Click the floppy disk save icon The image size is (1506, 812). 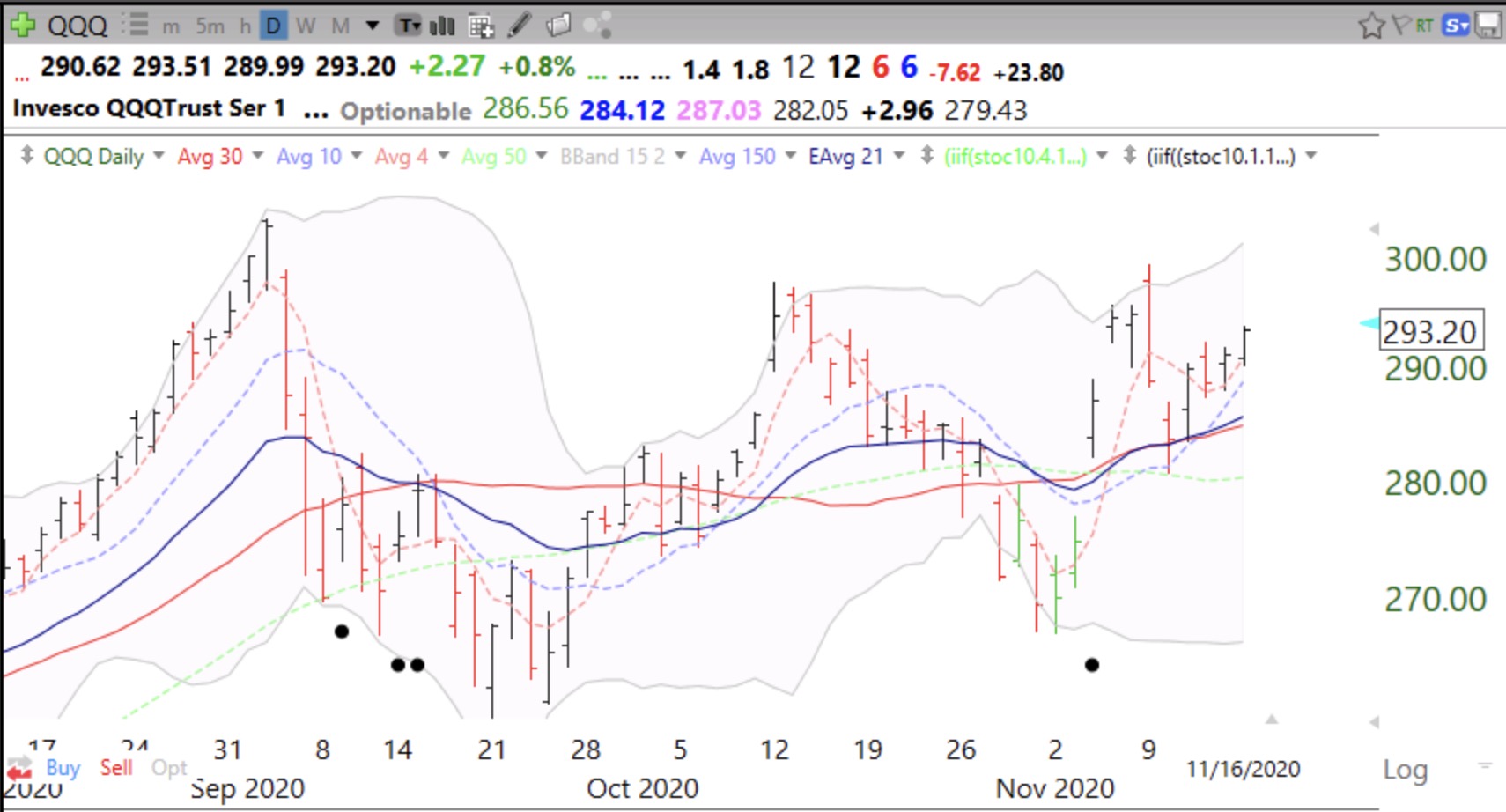[x=1488, y=25]
